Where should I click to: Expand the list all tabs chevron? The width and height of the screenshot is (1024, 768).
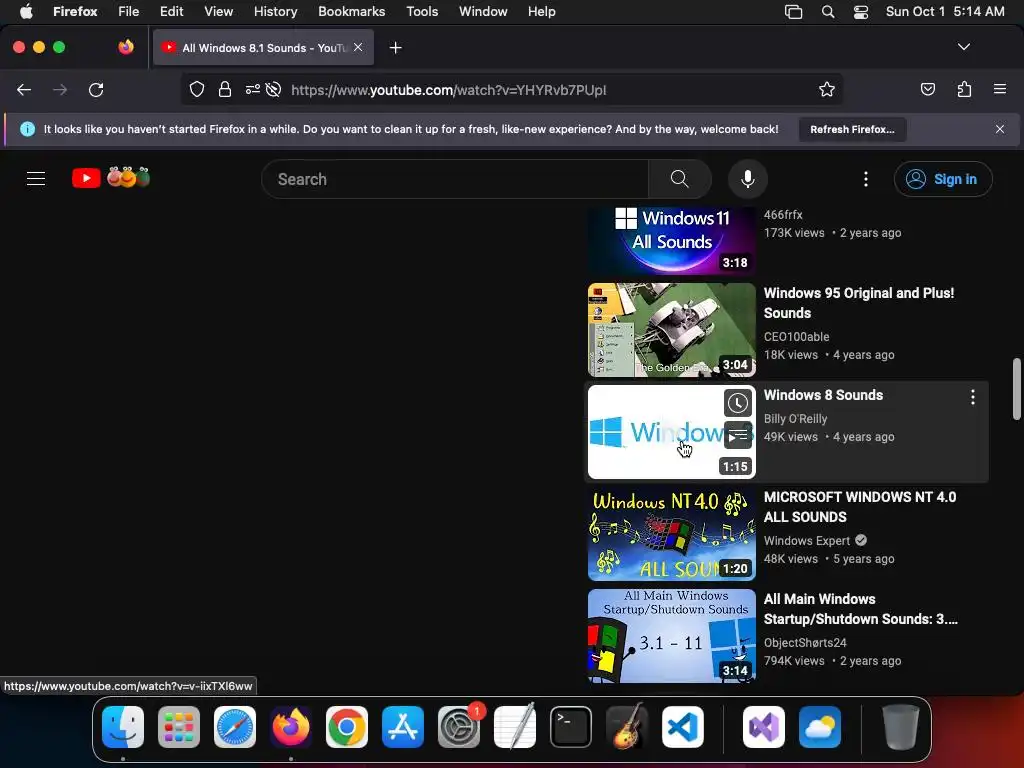click(963, 47)
